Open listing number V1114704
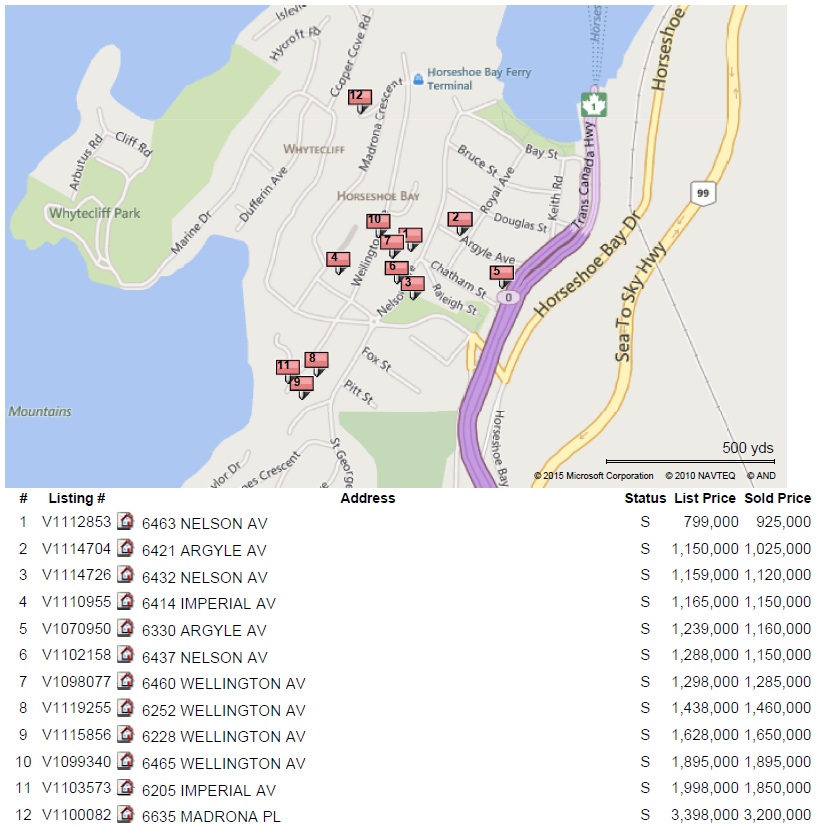Viewport: 817px width, 826px height. (74, 550)
